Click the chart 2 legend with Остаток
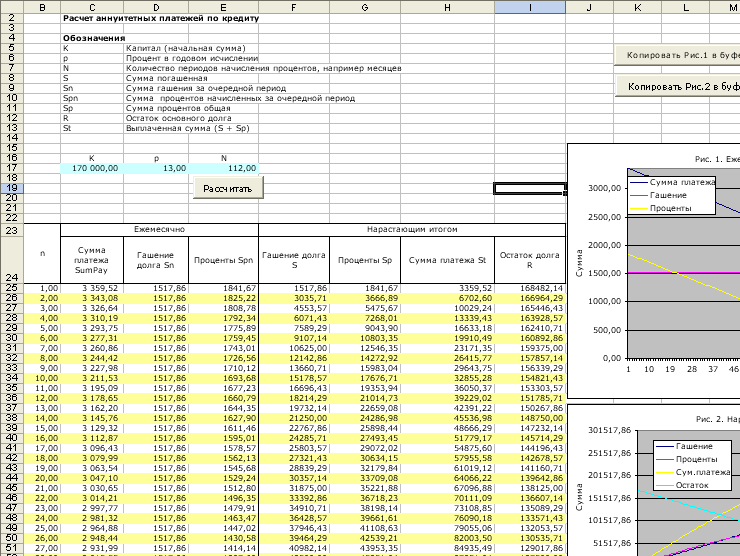The image size is (740, 556). [x=692, y=465]
